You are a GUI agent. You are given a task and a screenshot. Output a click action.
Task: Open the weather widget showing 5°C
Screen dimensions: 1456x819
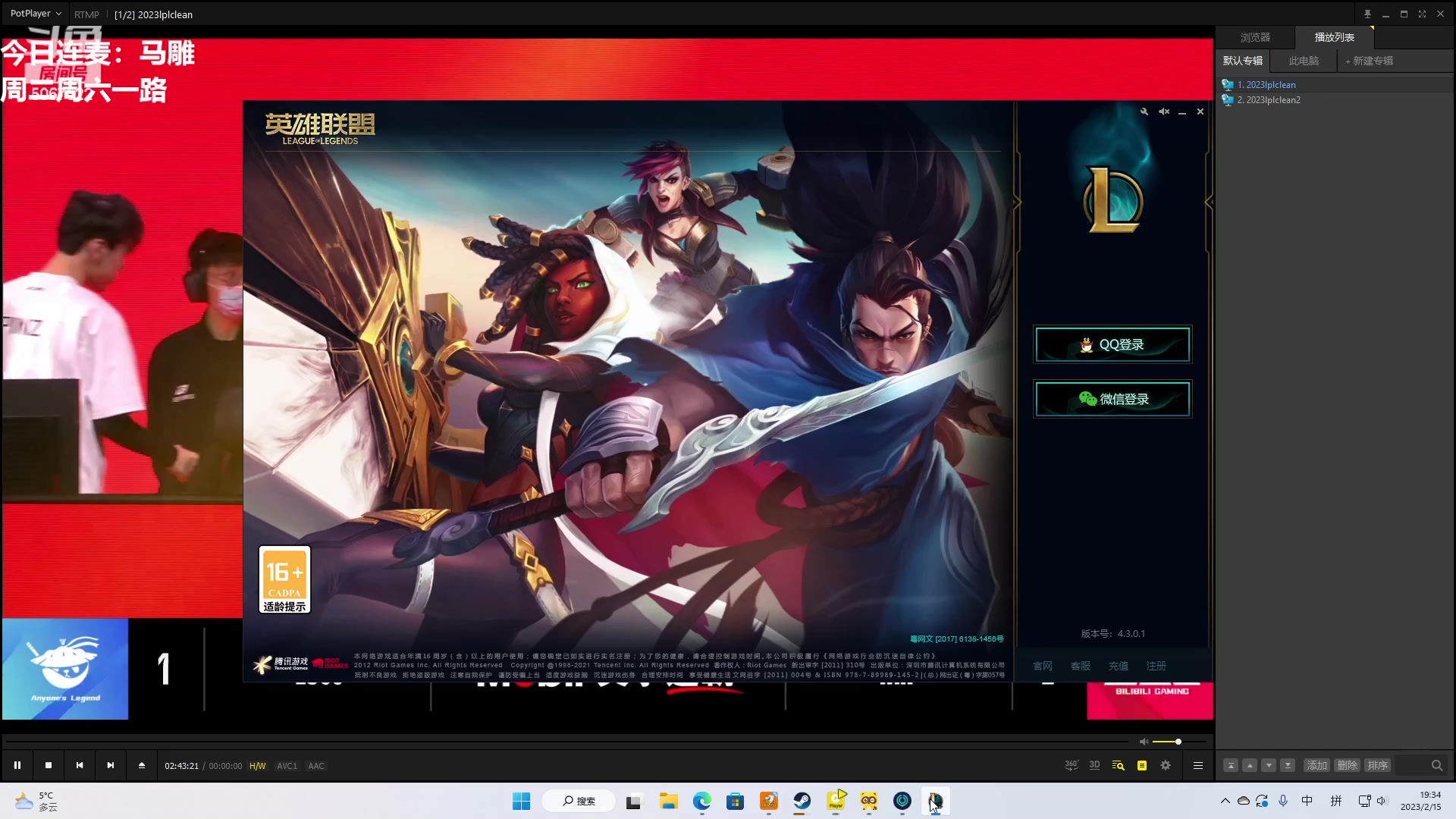[x=36, y=801]
